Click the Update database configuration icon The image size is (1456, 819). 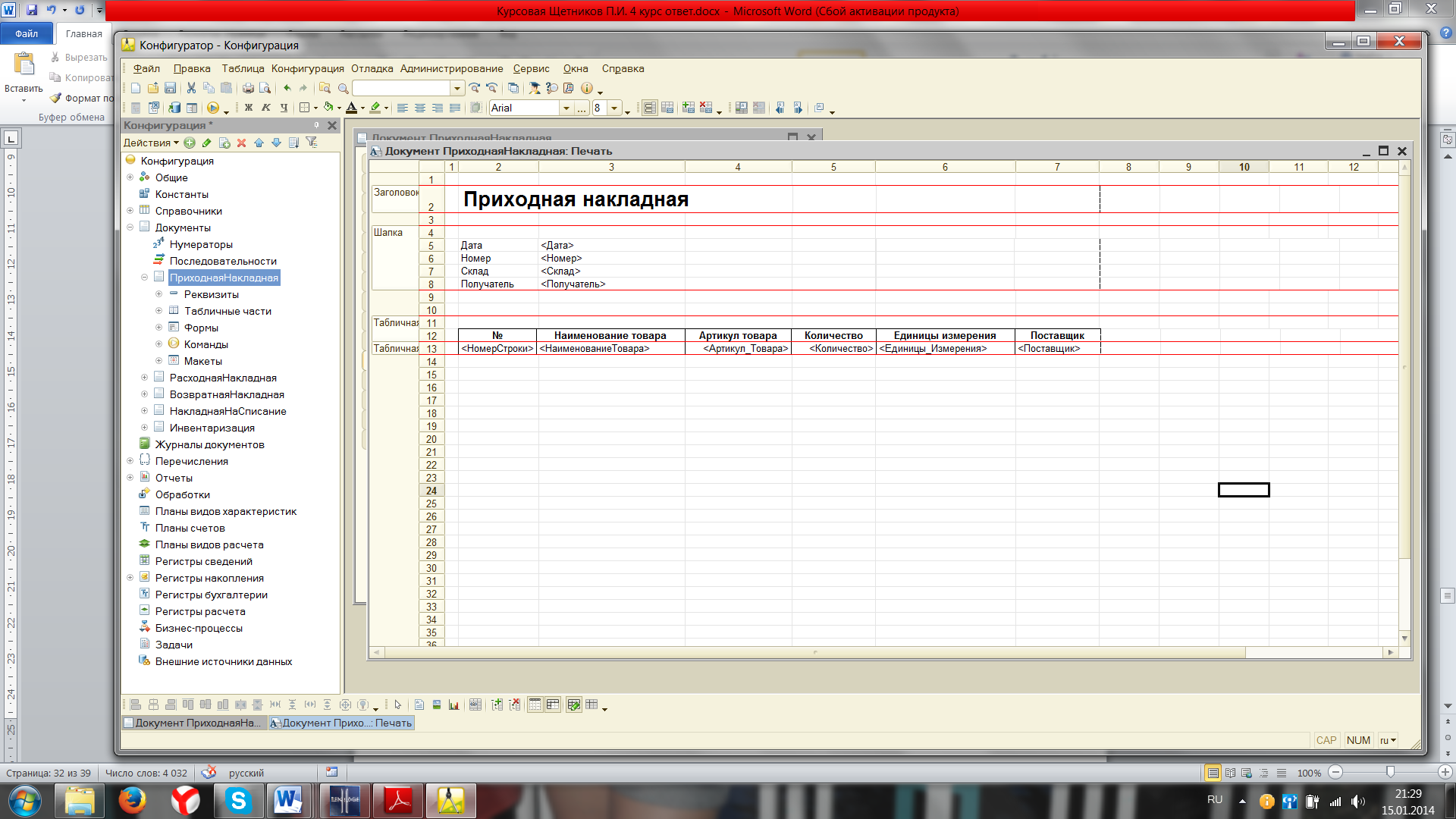tap(174, 108)
